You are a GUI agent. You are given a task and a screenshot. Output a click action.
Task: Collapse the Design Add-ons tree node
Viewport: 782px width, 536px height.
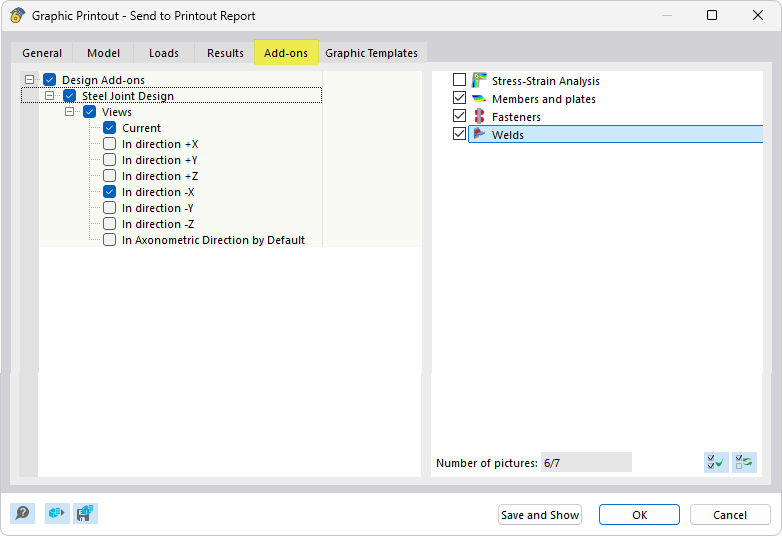pyautogui.click(x=30, y=80)
